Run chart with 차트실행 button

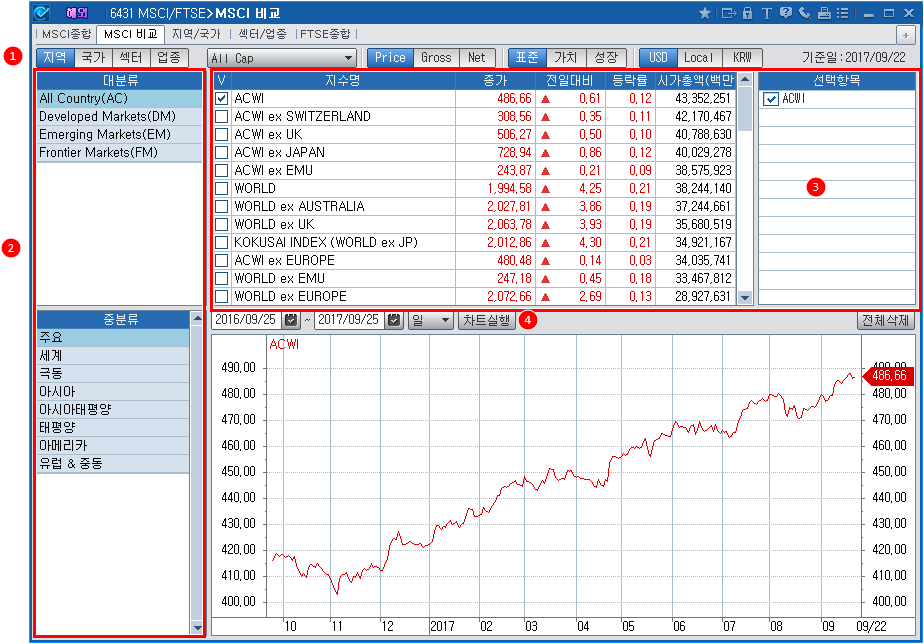tap(487, 320)
